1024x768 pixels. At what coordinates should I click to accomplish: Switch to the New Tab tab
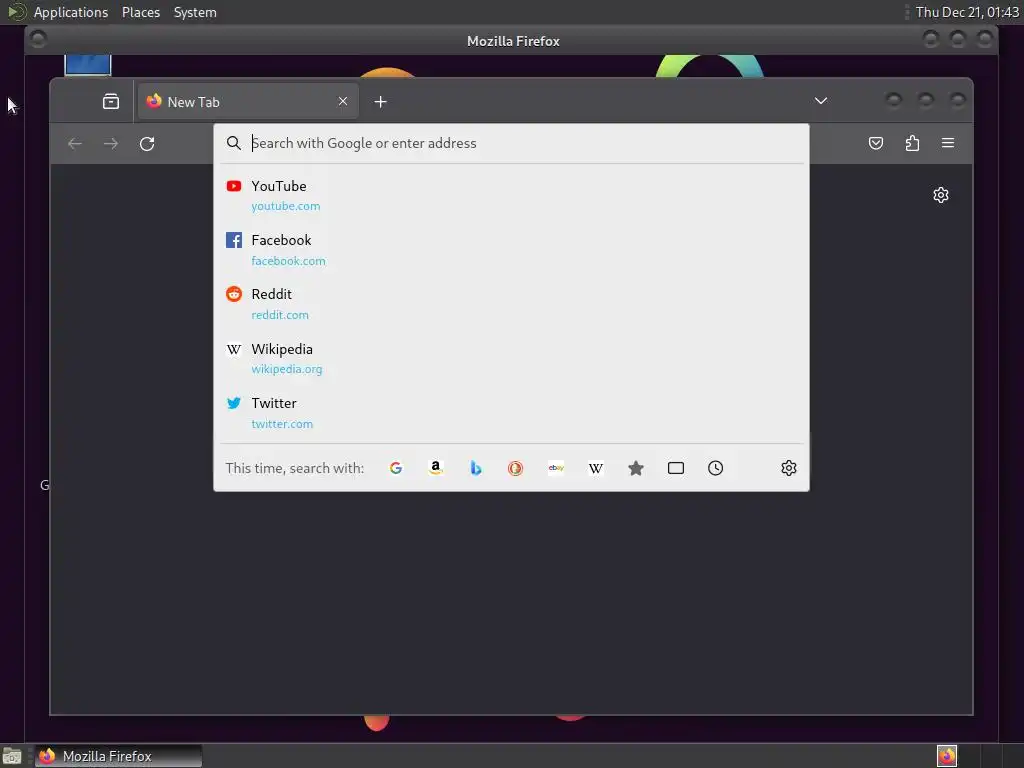(x=248, y=101)
